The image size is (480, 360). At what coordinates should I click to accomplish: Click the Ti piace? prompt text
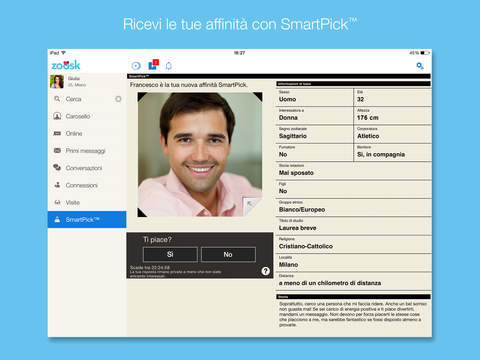(157, 239)
